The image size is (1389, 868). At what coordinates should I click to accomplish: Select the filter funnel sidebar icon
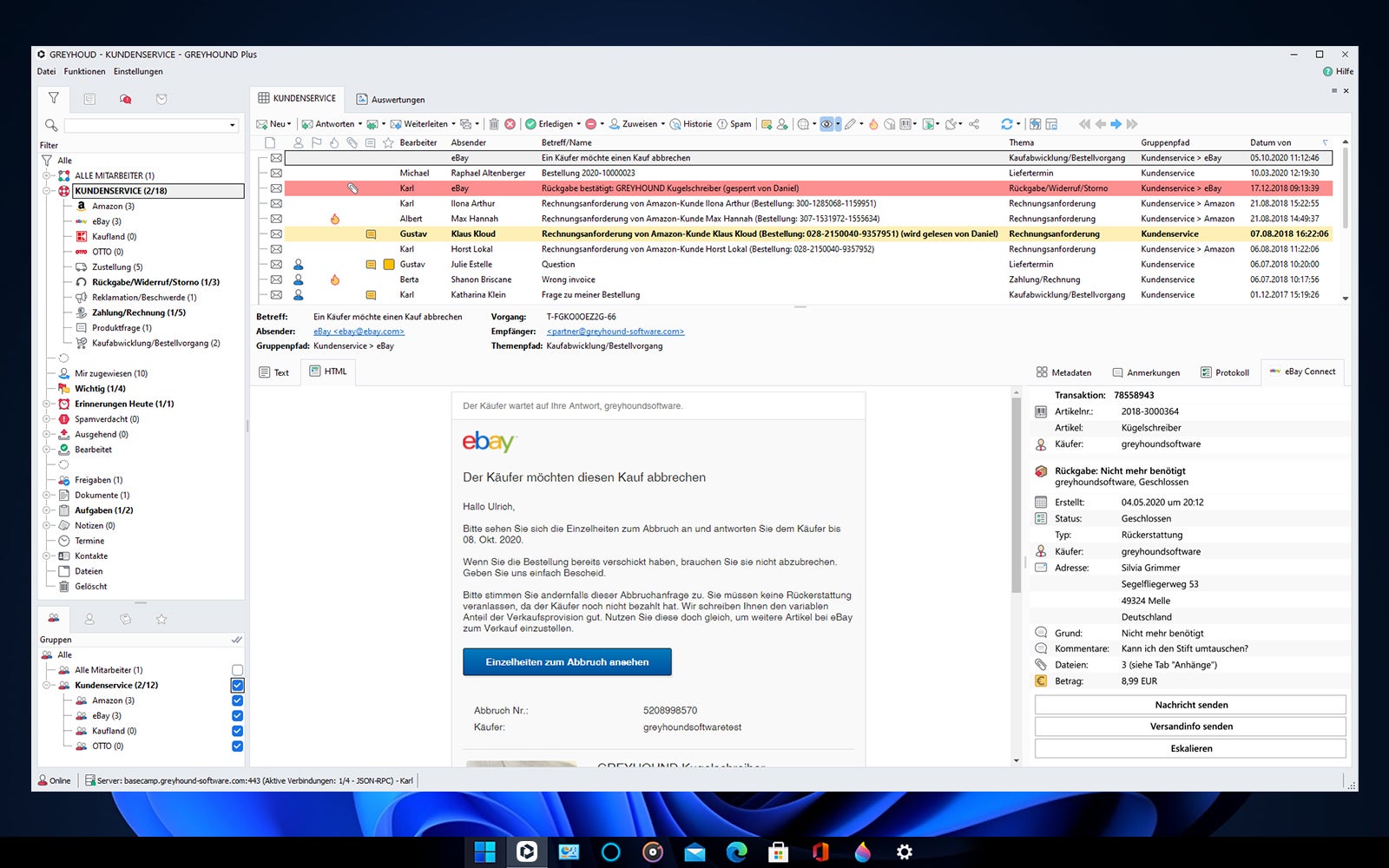click(54, 98)
